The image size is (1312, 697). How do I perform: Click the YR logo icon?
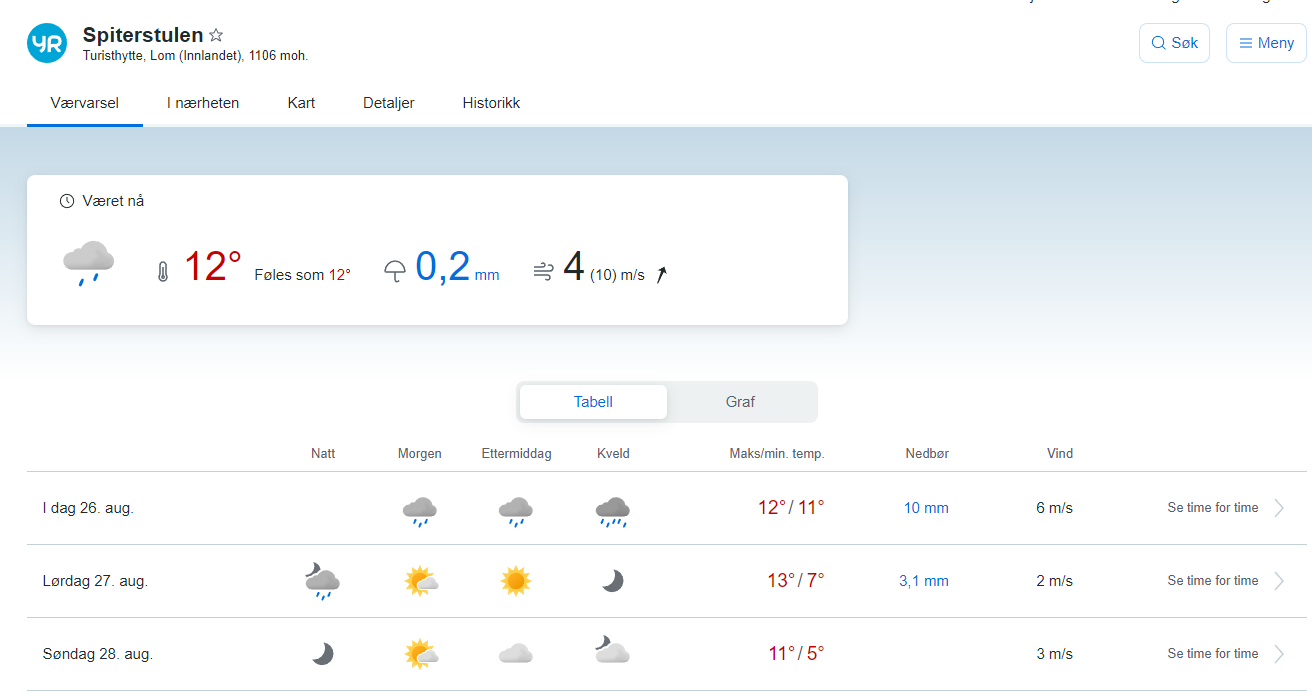pos(47,43)
